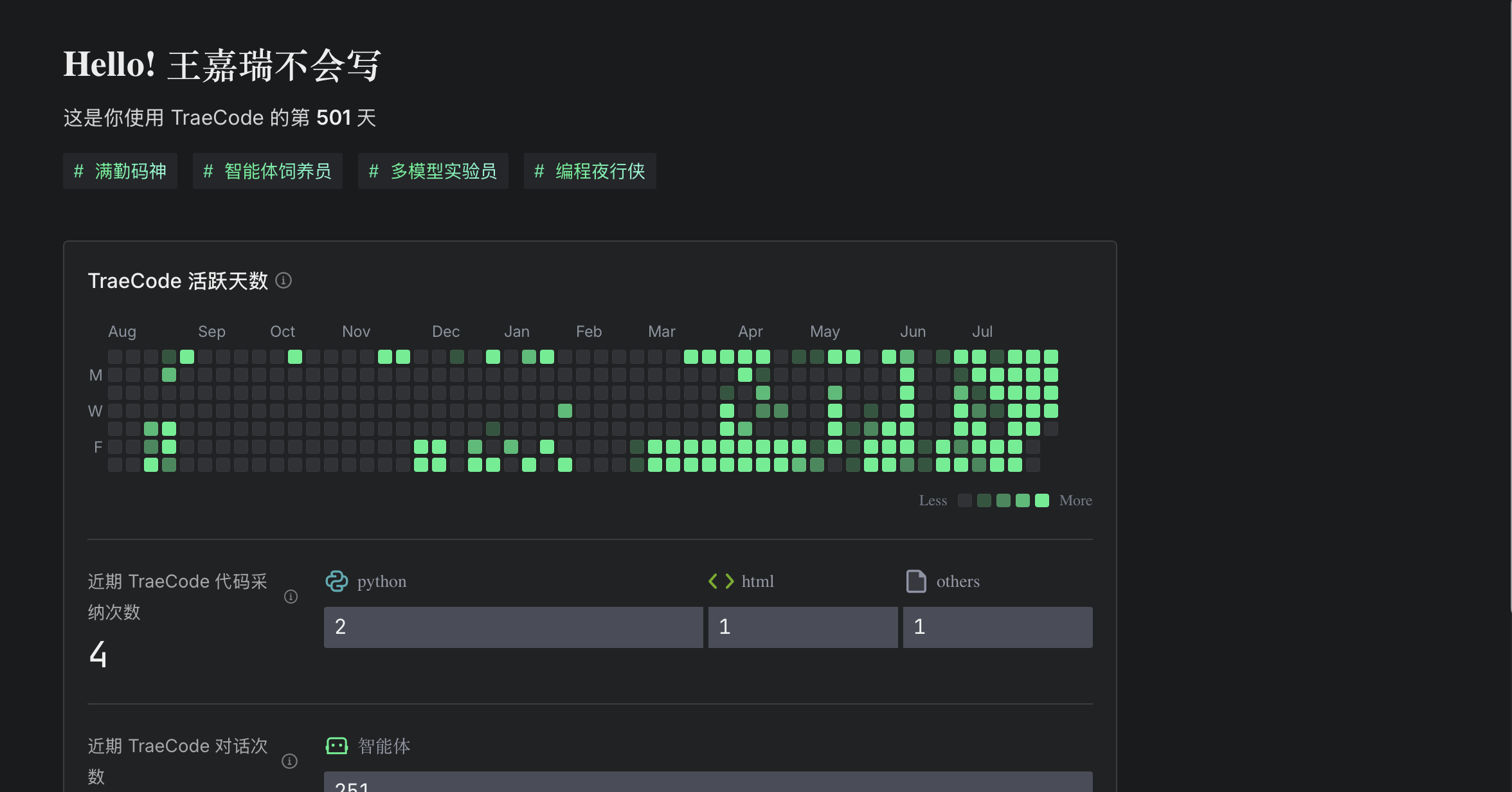Click info icon beside TraeCode 活跃天数

(283, 281)
